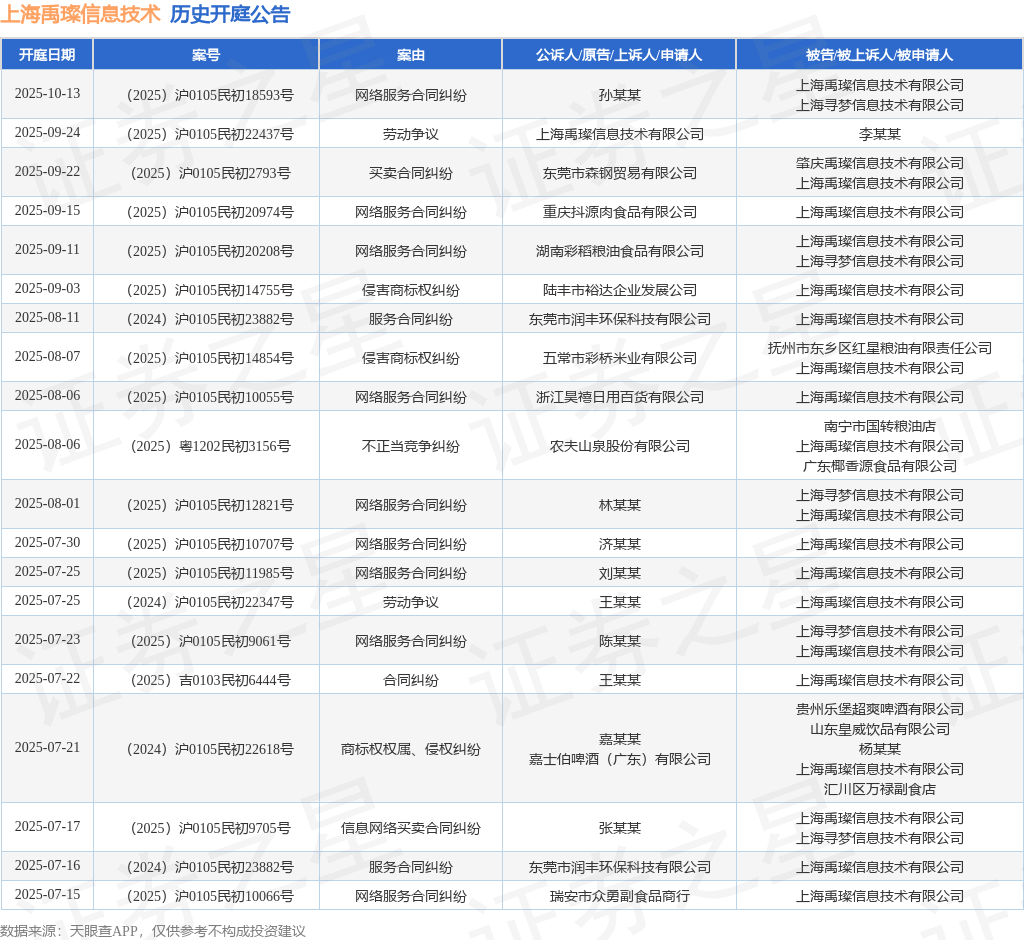1024x940 pixels.
Task: Select case number (2025)沪0105民初12821号
Action: click(210, 505)
